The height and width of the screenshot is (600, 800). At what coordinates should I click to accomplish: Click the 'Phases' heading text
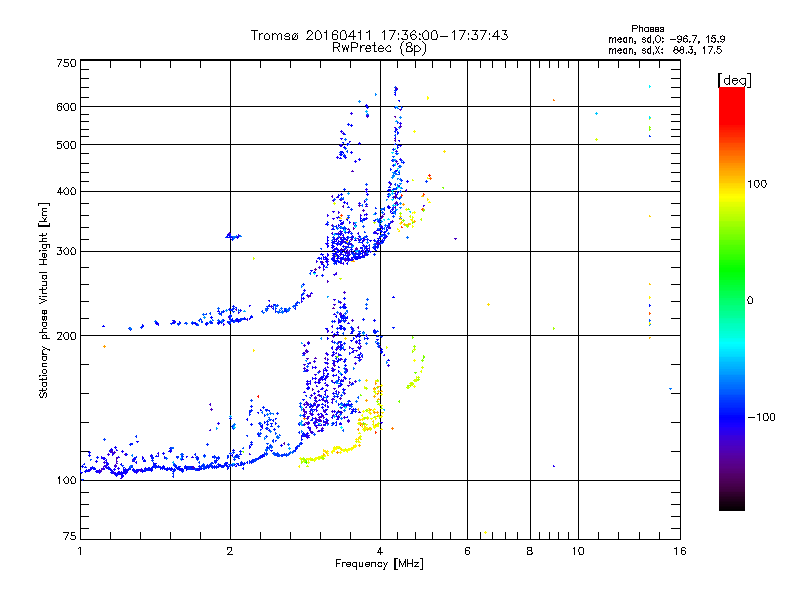pyautogui.click(x=647, y=29)
